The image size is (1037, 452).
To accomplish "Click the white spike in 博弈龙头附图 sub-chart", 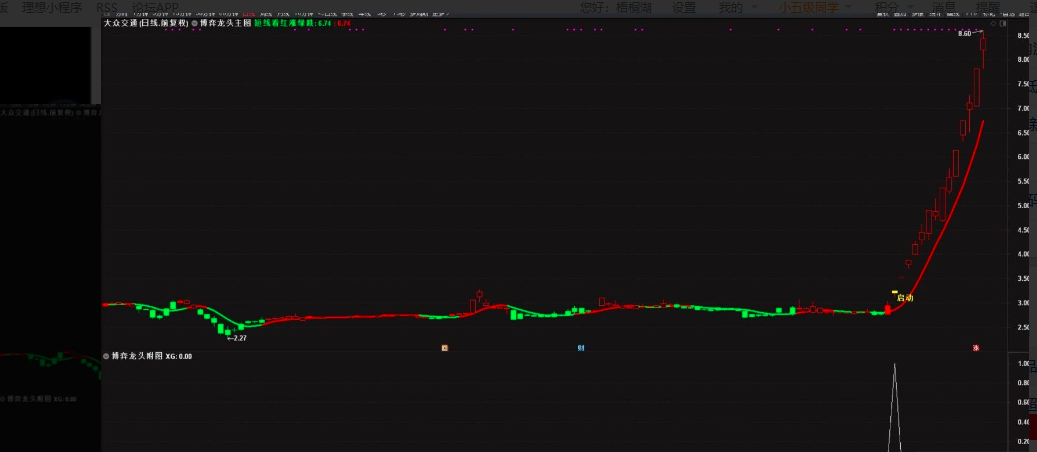I will click(x=895, y=400).
